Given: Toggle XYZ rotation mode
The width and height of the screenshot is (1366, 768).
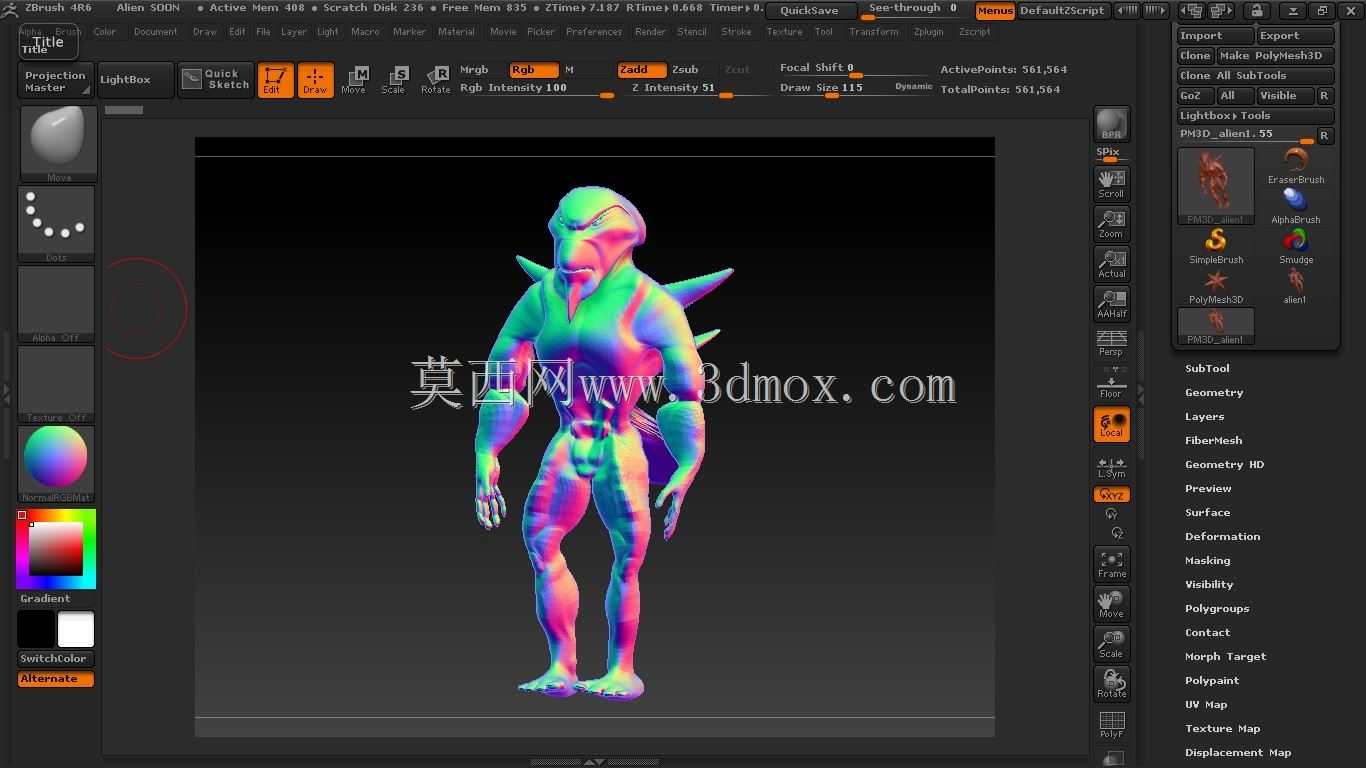Looking at the screenshot, I should [1111, 495].
